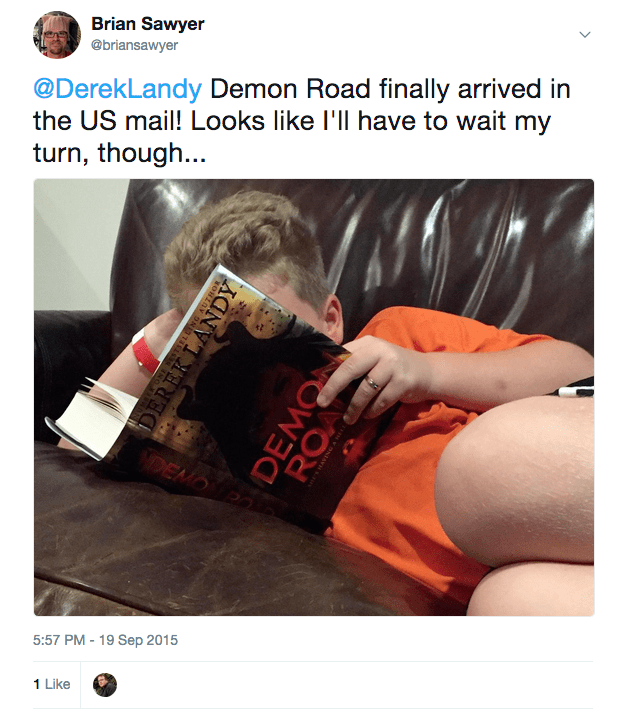Screen dimensions: 622x712
Task: Click the "19 Sep 2015" date text
Action: pos(138,640)
